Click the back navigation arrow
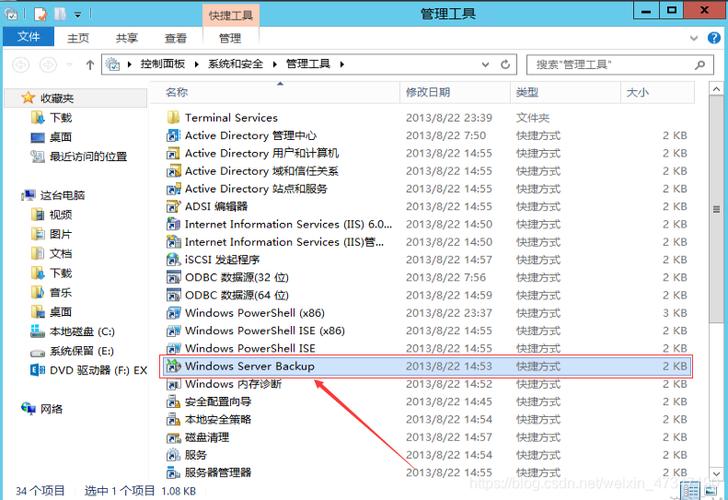This screenshot has height=500, width=728. (20, 65)
